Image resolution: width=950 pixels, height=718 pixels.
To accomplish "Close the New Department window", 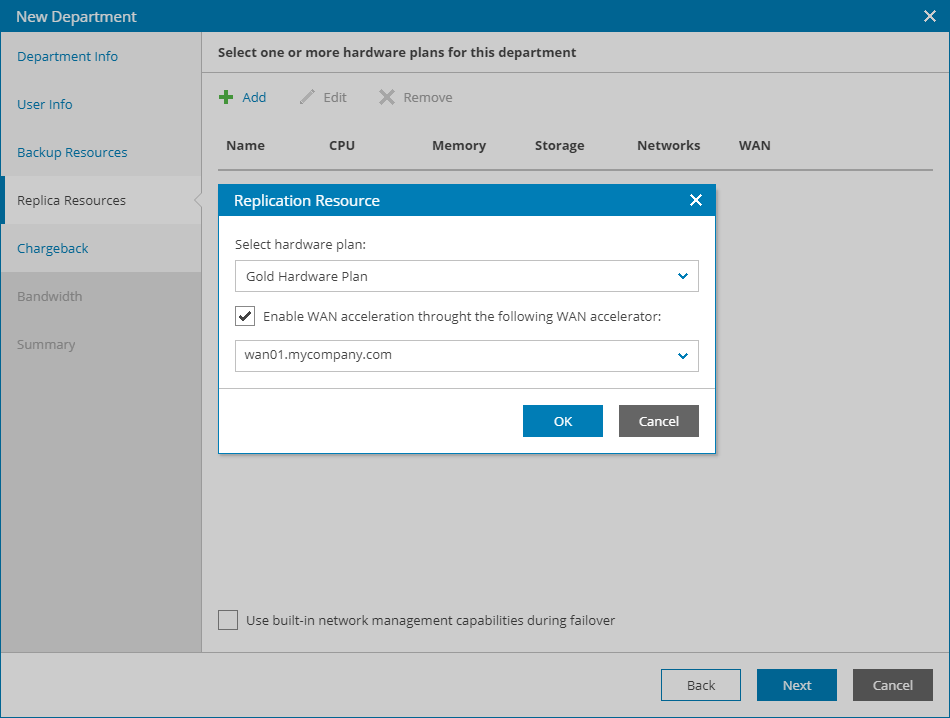I will 929,16.
